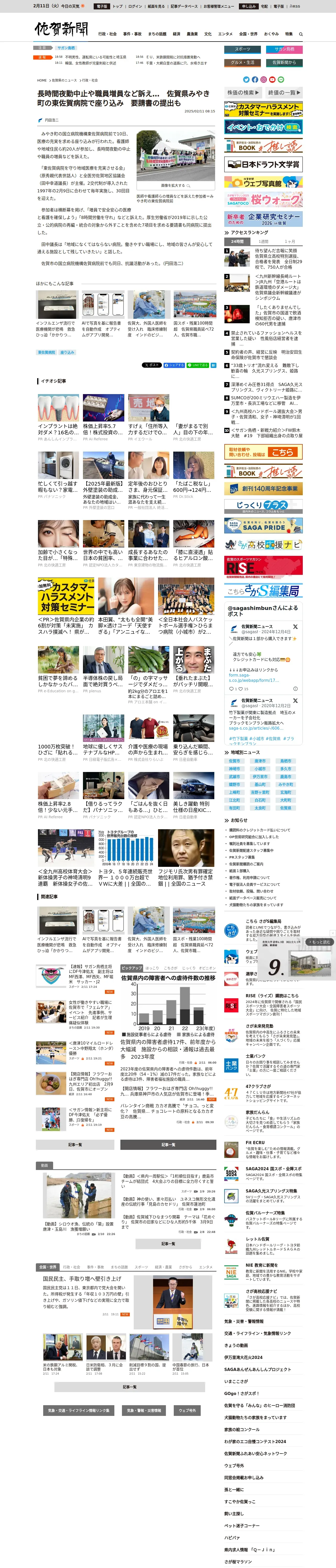Click the author icon beside 円田浩二

(x=40, y=120)
